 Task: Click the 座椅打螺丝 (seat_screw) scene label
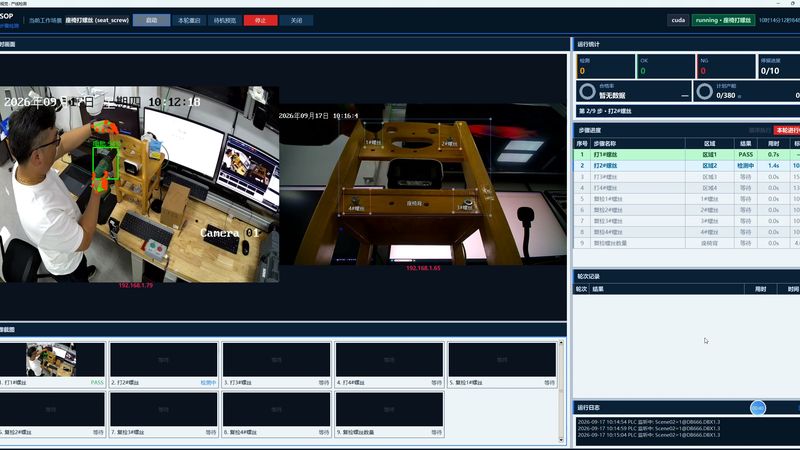[97, 20]
